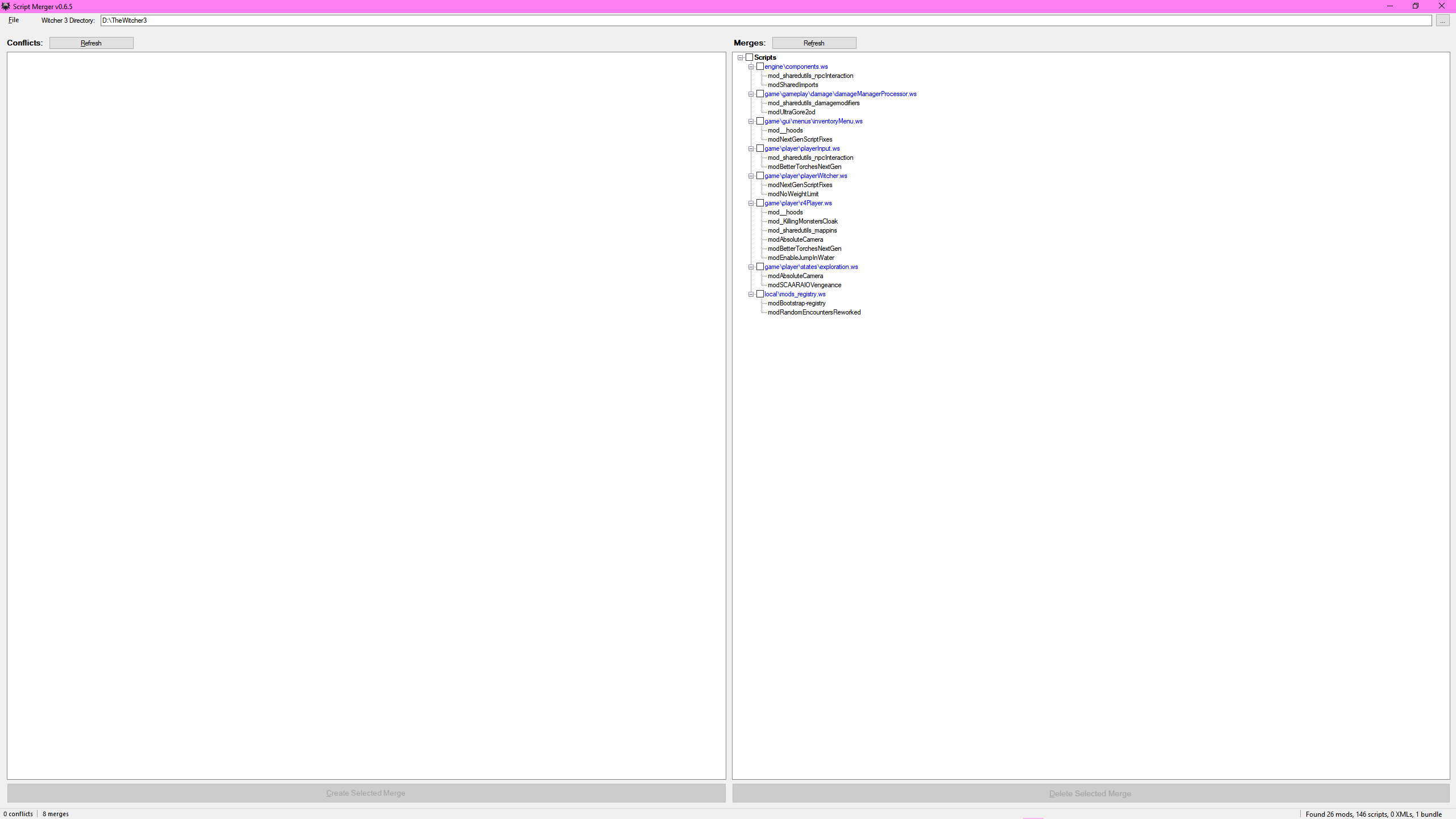Refresh the Merges list
Viewport: 1456px width, 819px height.
(x=814, y=43)
